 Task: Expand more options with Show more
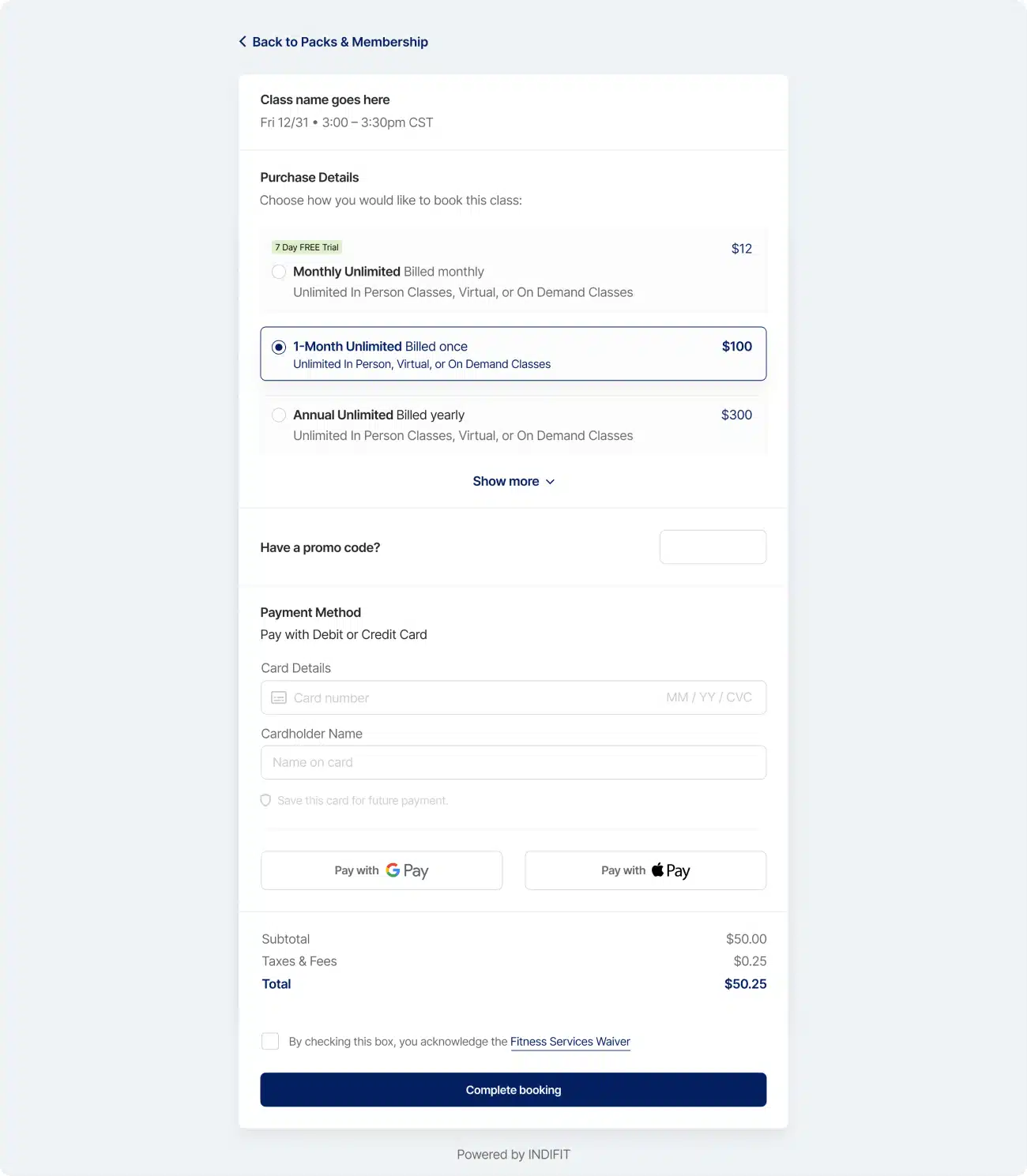(506, 481)
